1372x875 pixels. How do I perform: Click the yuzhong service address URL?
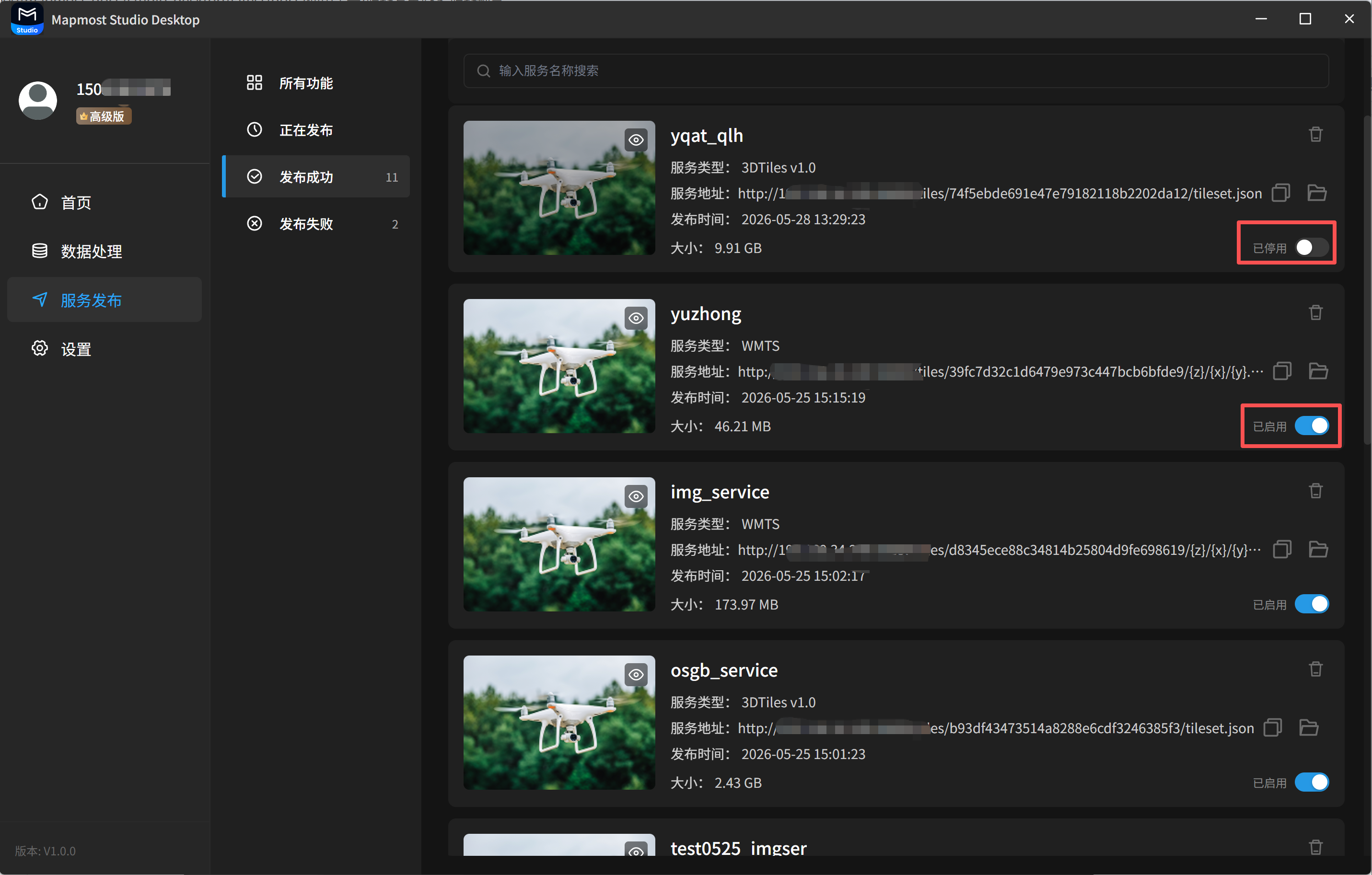click(1000, 372)
